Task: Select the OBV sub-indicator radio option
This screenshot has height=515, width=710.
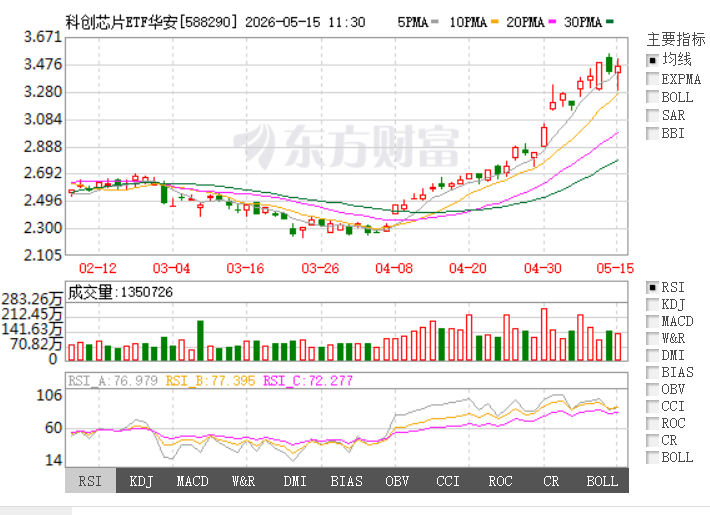Action: pyautogui.click(x=652, y=389)
